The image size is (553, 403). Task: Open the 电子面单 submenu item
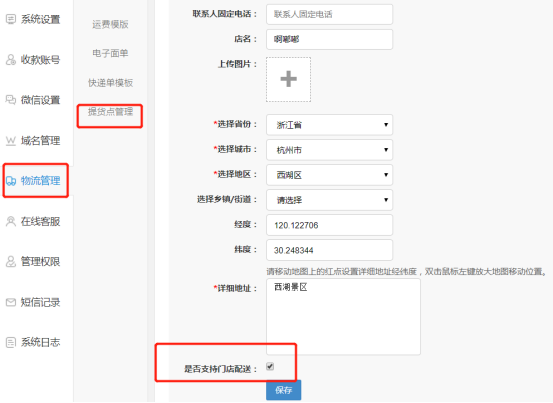click(x=110, y=53)
